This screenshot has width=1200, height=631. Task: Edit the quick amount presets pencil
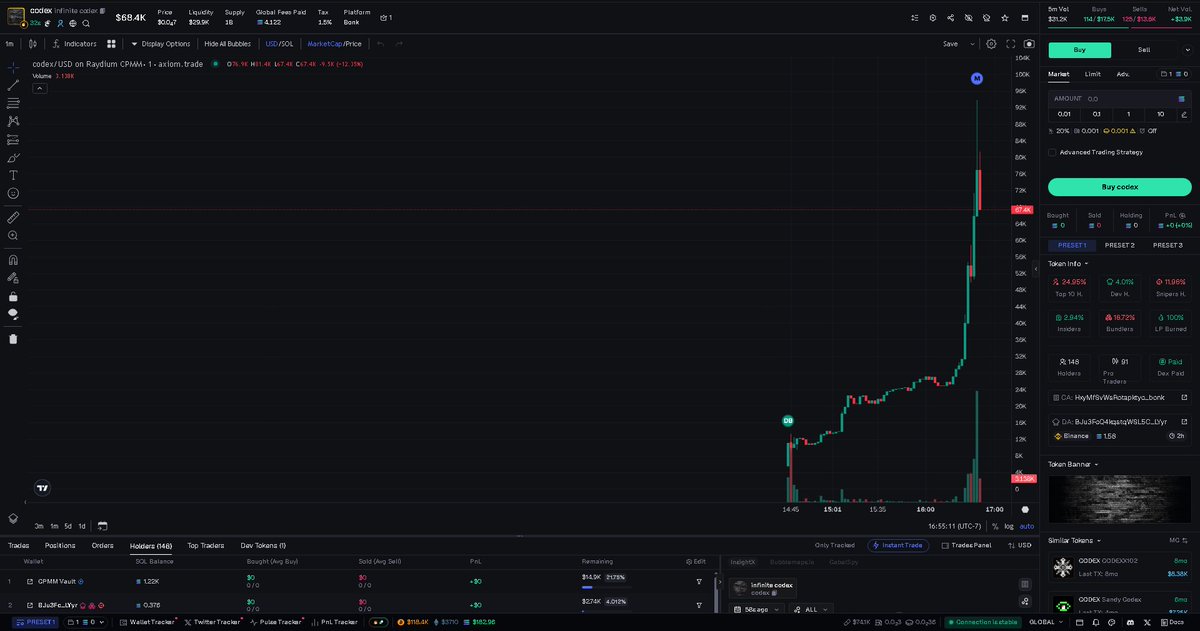coord(1184,114)
